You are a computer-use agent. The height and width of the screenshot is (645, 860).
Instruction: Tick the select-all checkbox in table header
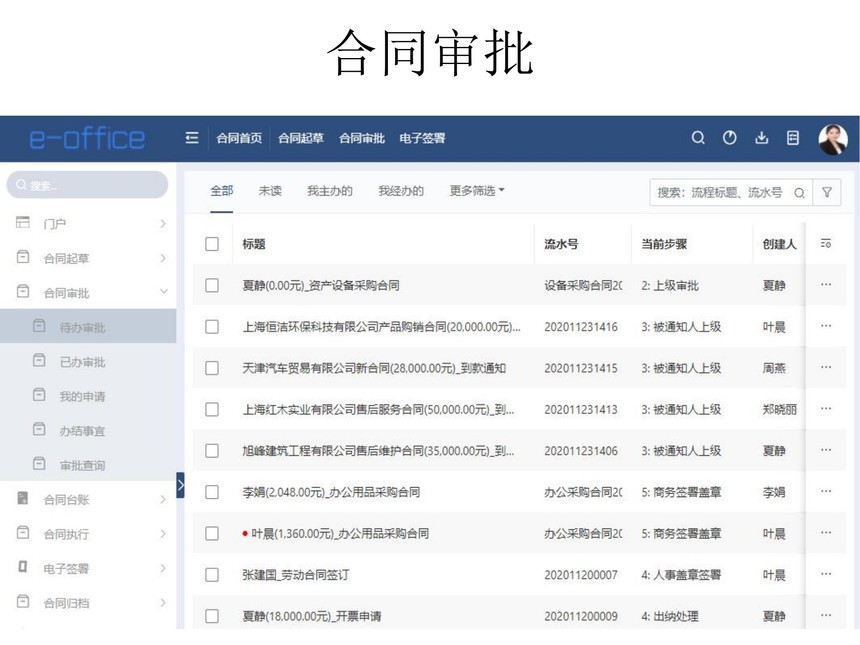tap(212, 244)
